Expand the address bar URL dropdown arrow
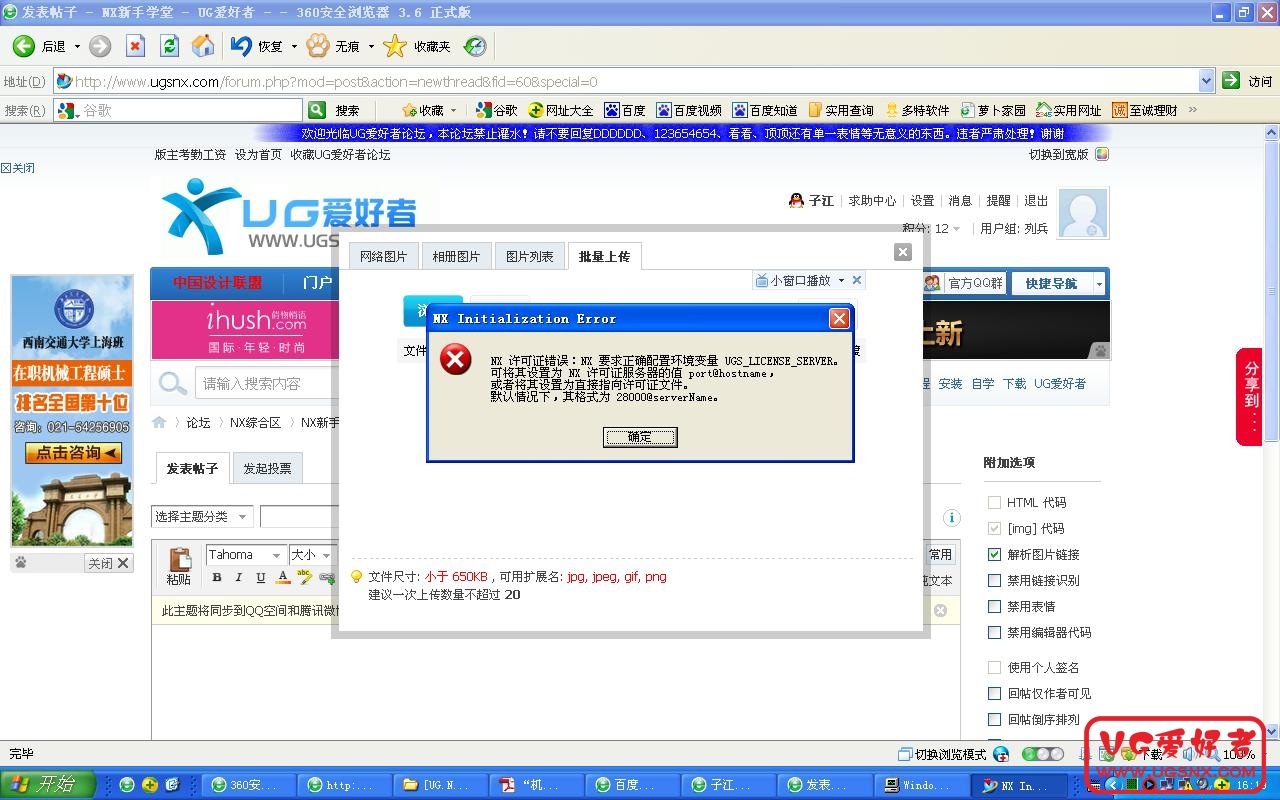 [1206, 81]
